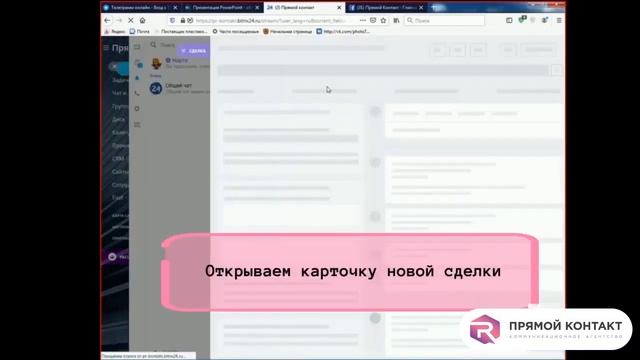Open page actions three-dots menu in address bar
The width and height of the screenshot is (640, 360).
click(x=363, y=20)
